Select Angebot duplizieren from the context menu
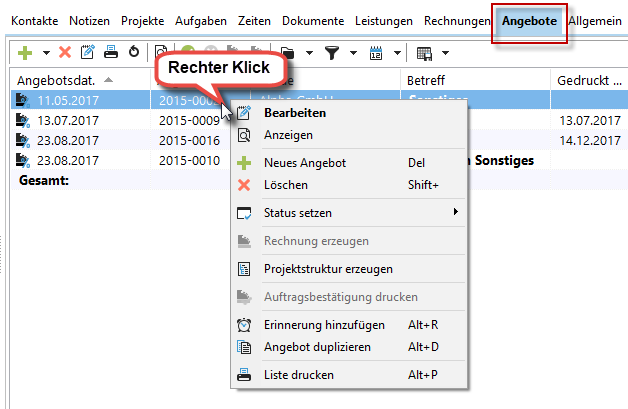628x409 pixels. click(x=317, y=347)
